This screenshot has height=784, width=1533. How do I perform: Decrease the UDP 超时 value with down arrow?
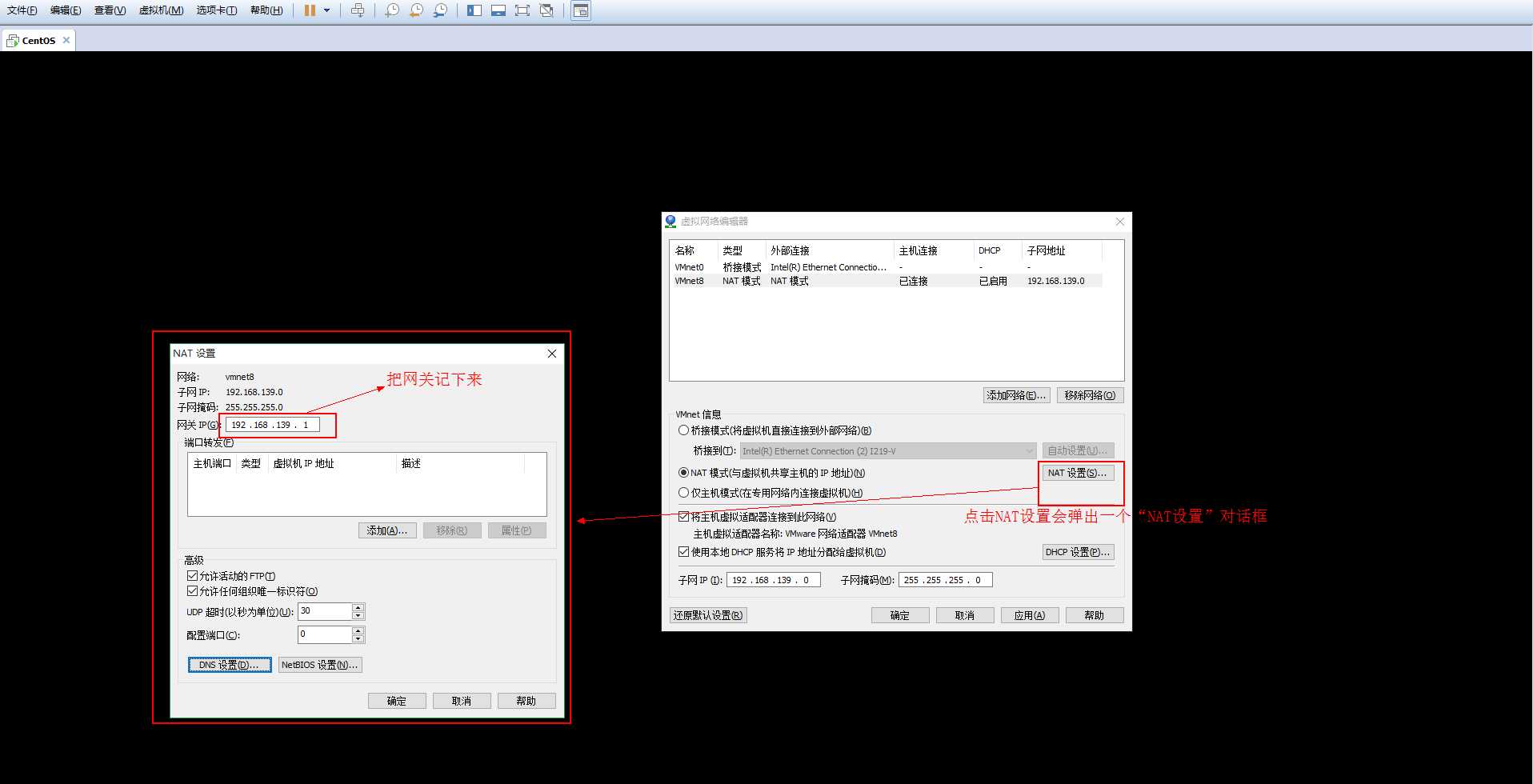point(358,616)
